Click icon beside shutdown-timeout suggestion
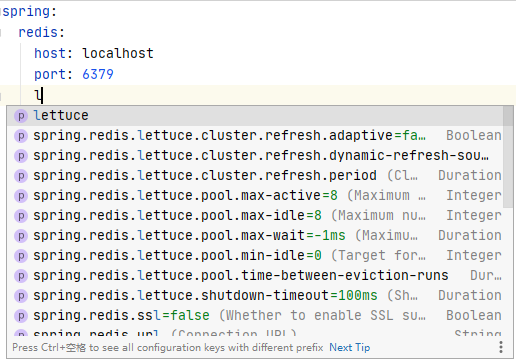The height and width of the screenshot is (360, 516). 21,296
